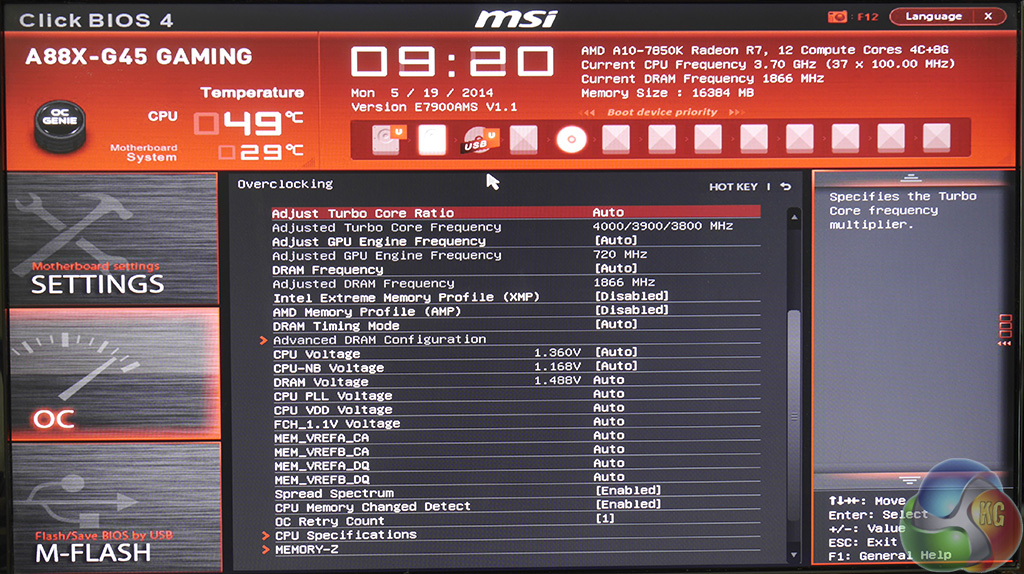This screenshot has height=574, width=1024.
Task: Click the scrollbar down arrow in Overclocking list
Action: pyautogui.click(x=794, y=555)
